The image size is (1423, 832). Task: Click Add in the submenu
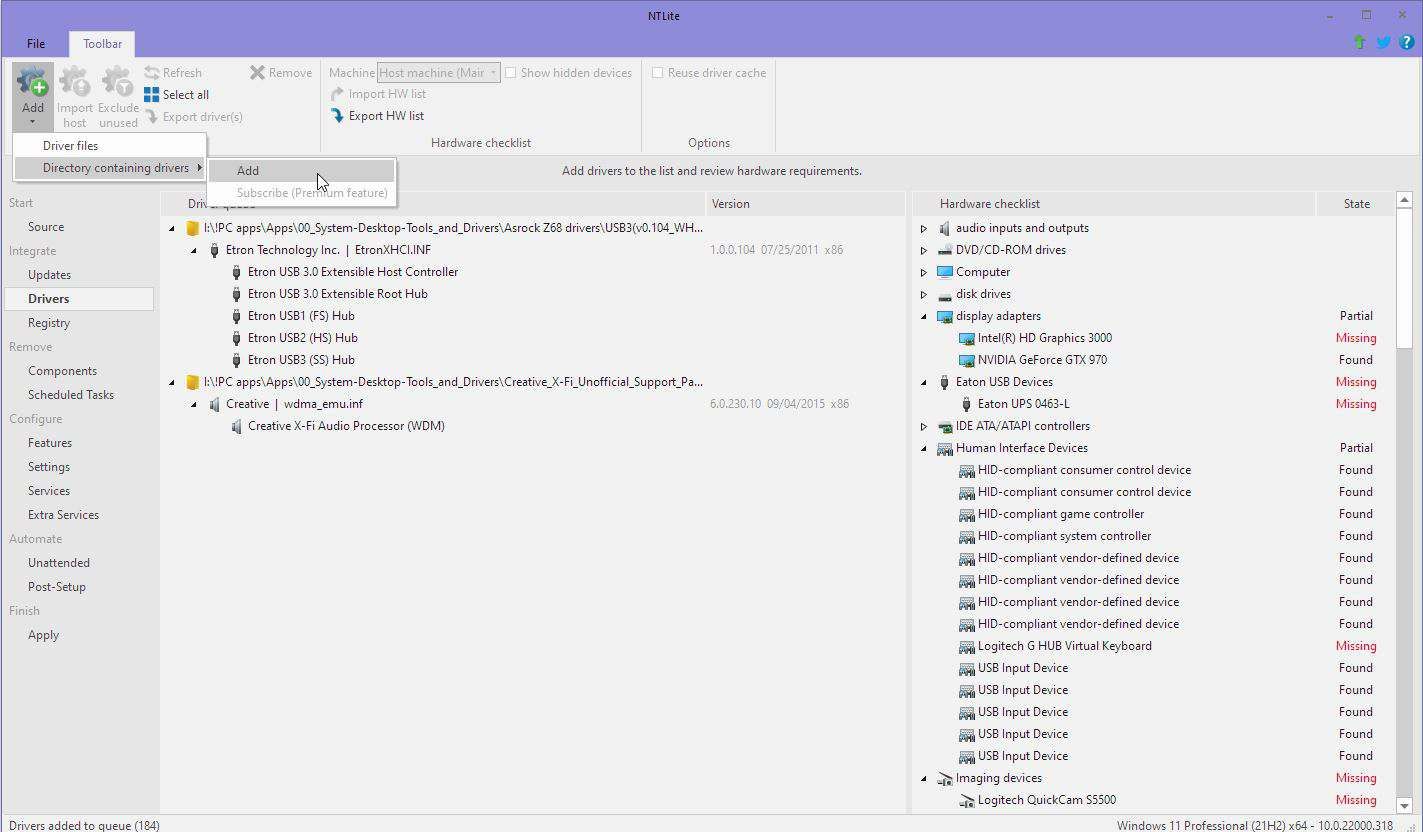pyautogui.click(x=301, y=171)
